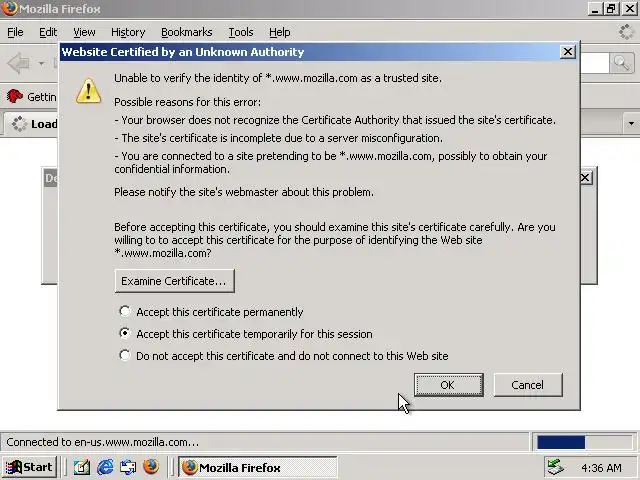Click the Back arrow in Firefox toolbar
640x480 pixels.
(19, 63)
